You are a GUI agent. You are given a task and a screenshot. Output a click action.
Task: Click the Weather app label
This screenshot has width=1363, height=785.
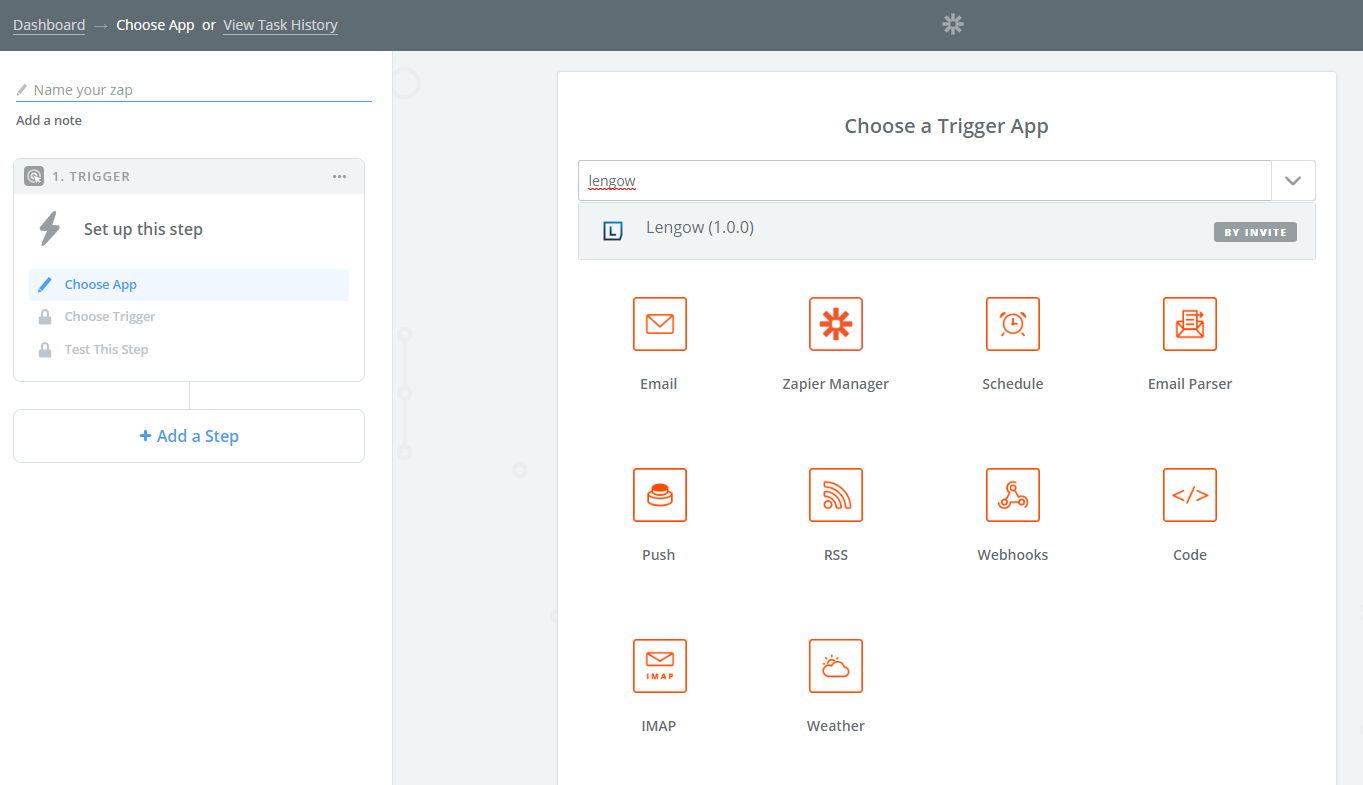[x=836, y=726]
